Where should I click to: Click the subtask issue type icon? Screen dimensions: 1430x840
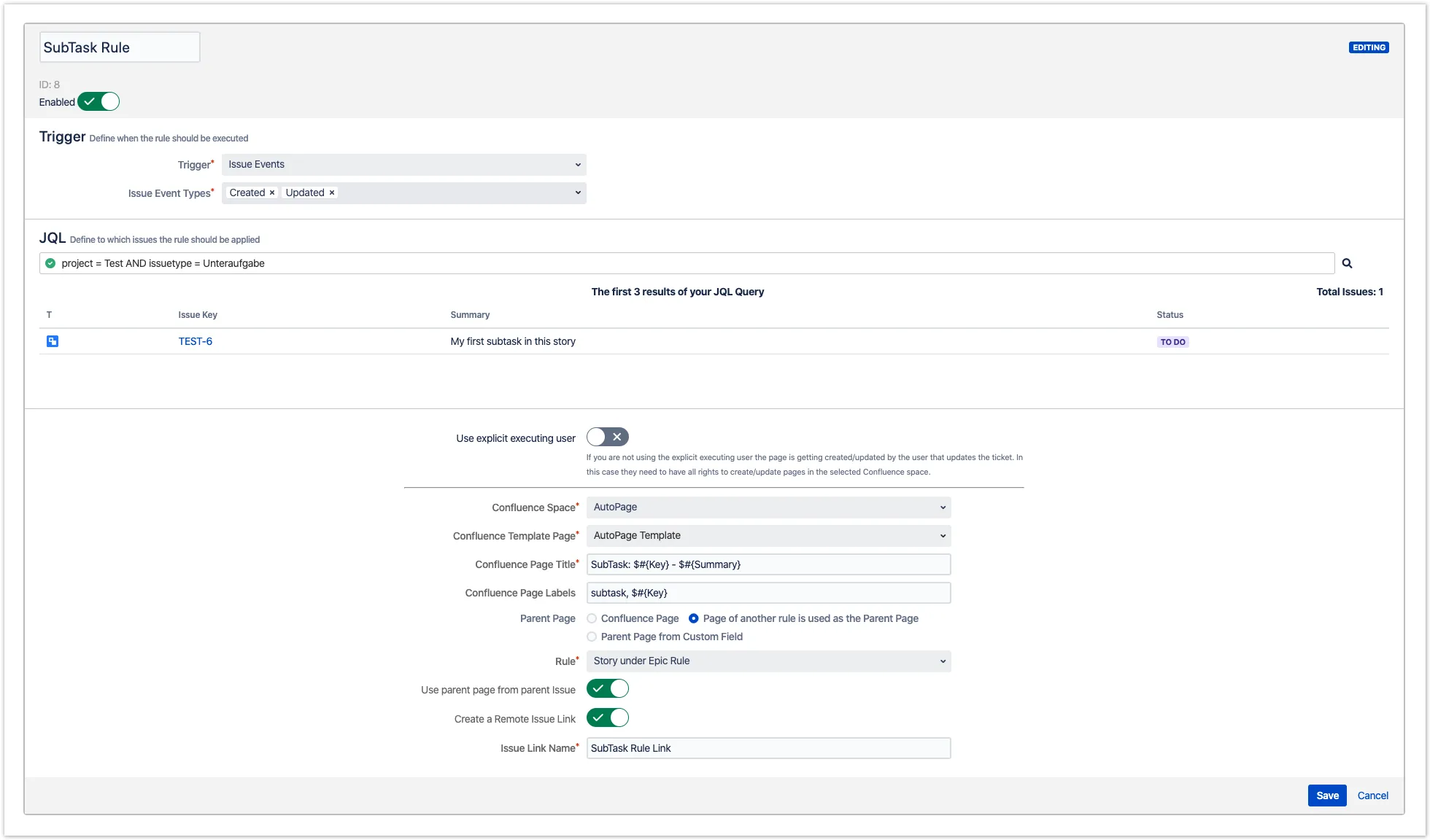click(x=53, y=341)
